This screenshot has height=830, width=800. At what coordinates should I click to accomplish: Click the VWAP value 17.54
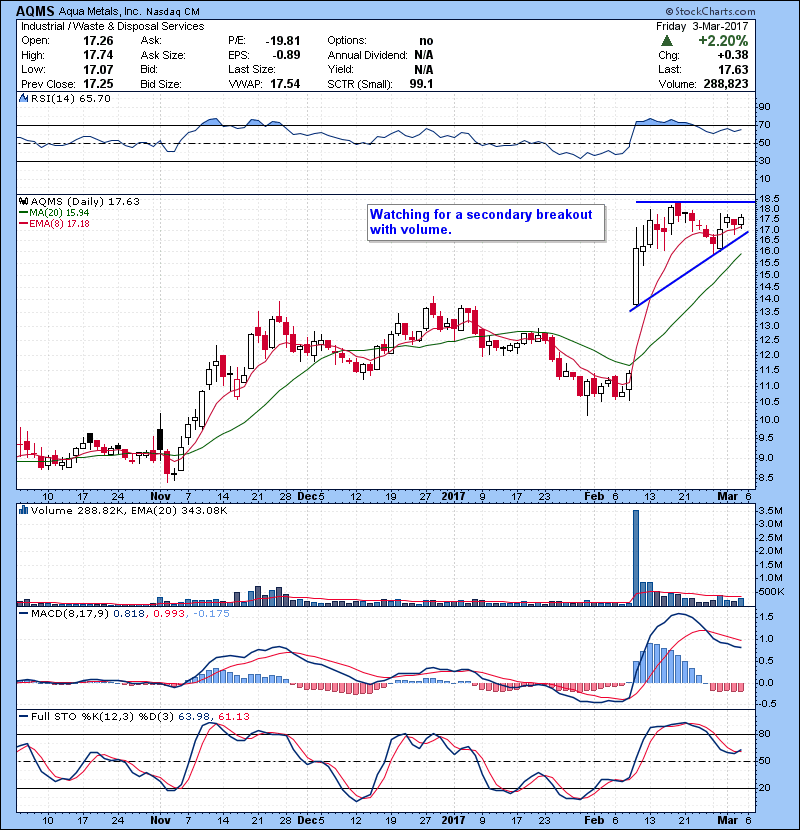coord(285,84)
